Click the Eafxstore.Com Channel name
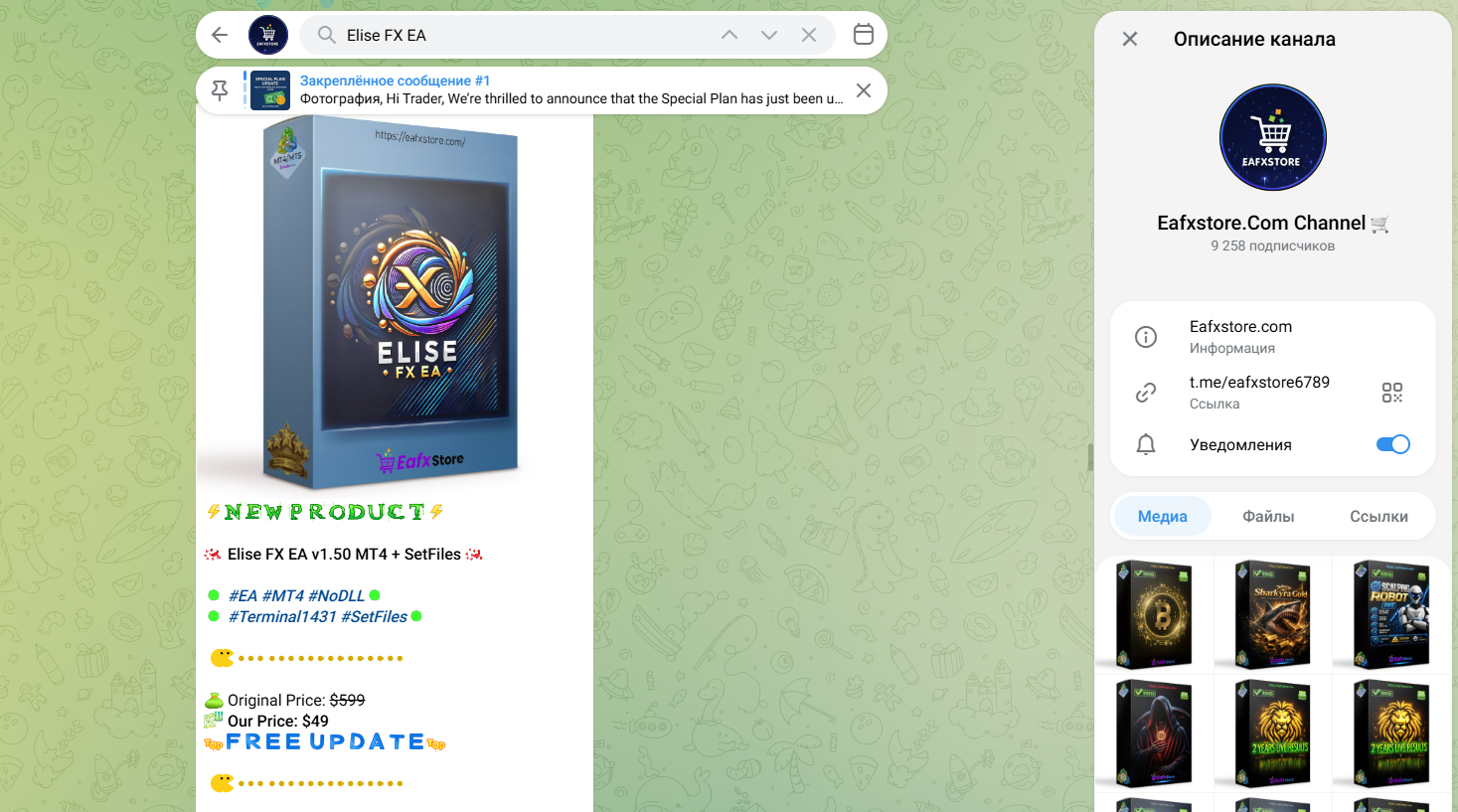The width and height of the screenshot is (1458, 812). click(1261, 223)
